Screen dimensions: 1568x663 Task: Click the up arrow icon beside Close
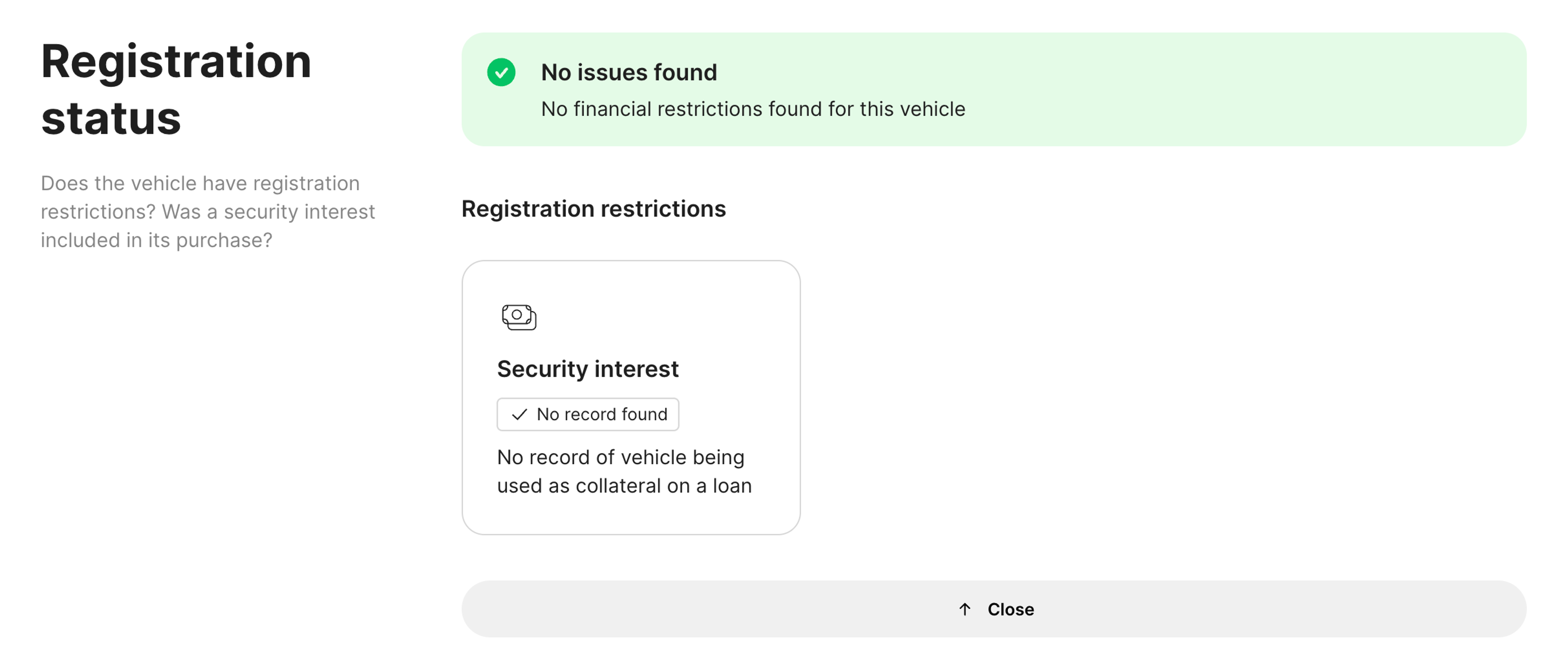click(x=965, y=609)
